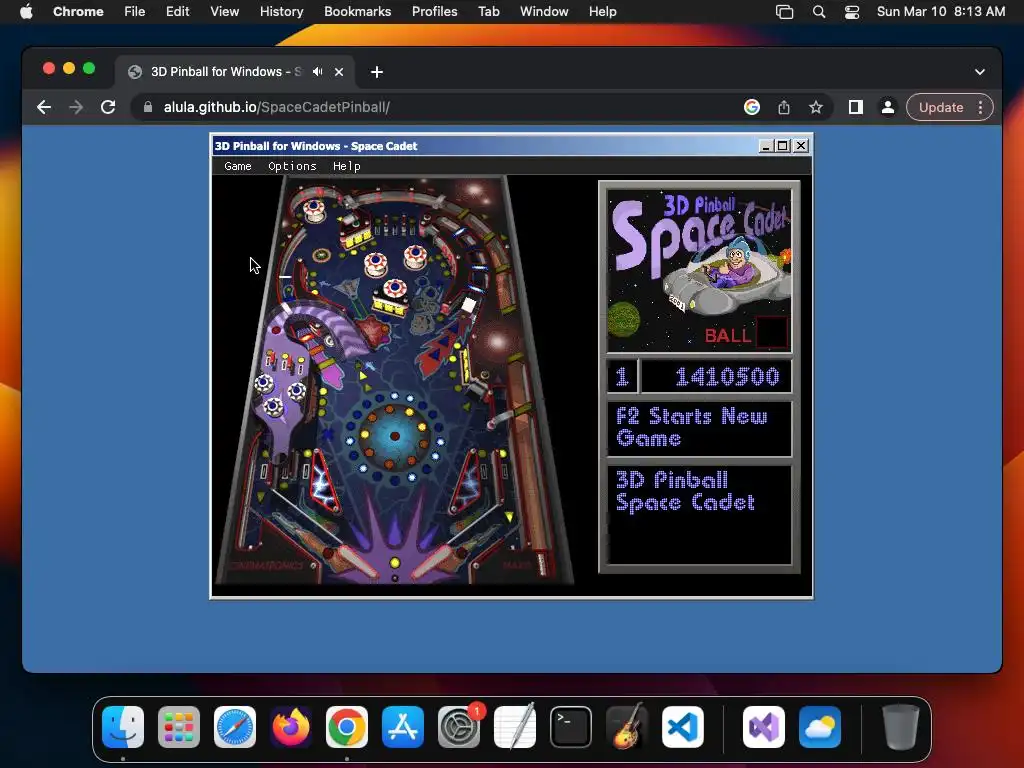Open TextEdit from the dock
Image resolution: width=1024 pixels, height=768 pixels.
coord(515,727)
